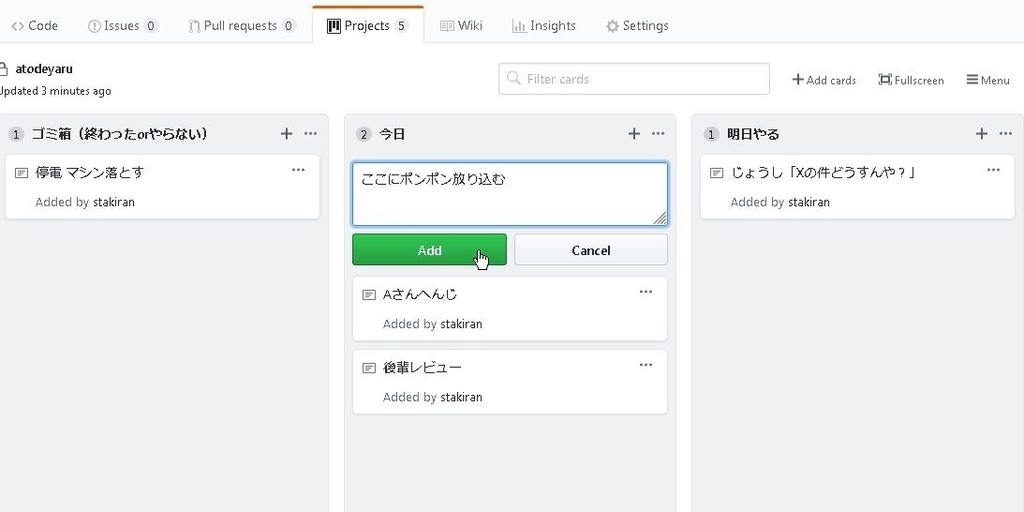Screen dimensions: 1024x512
Task: Open the Code tab
Action: [x=35, y=25]
